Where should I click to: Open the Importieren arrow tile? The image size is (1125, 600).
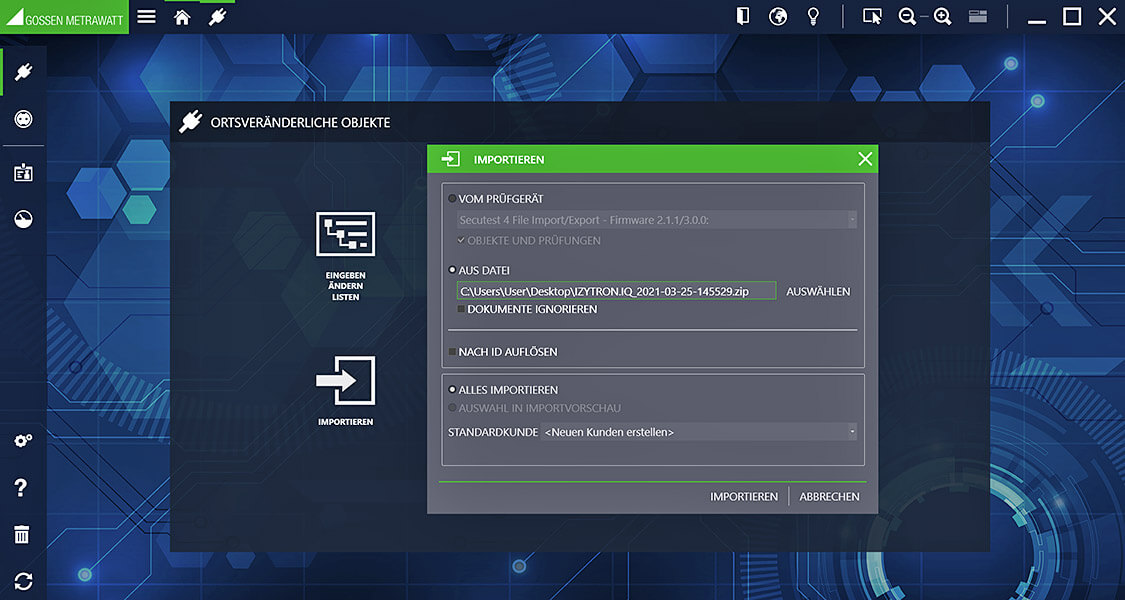345,390
